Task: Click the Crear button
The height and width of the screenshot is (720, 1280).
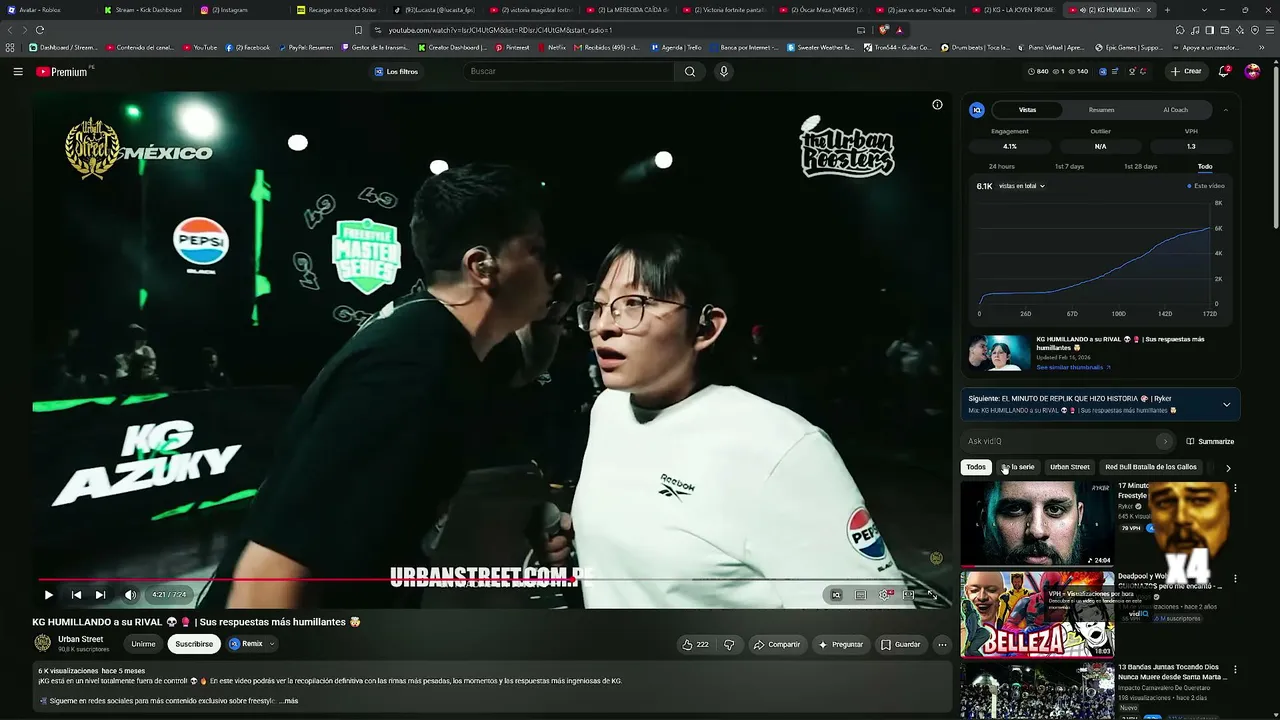Action: pyautogui.click(x=1187, y=72)
